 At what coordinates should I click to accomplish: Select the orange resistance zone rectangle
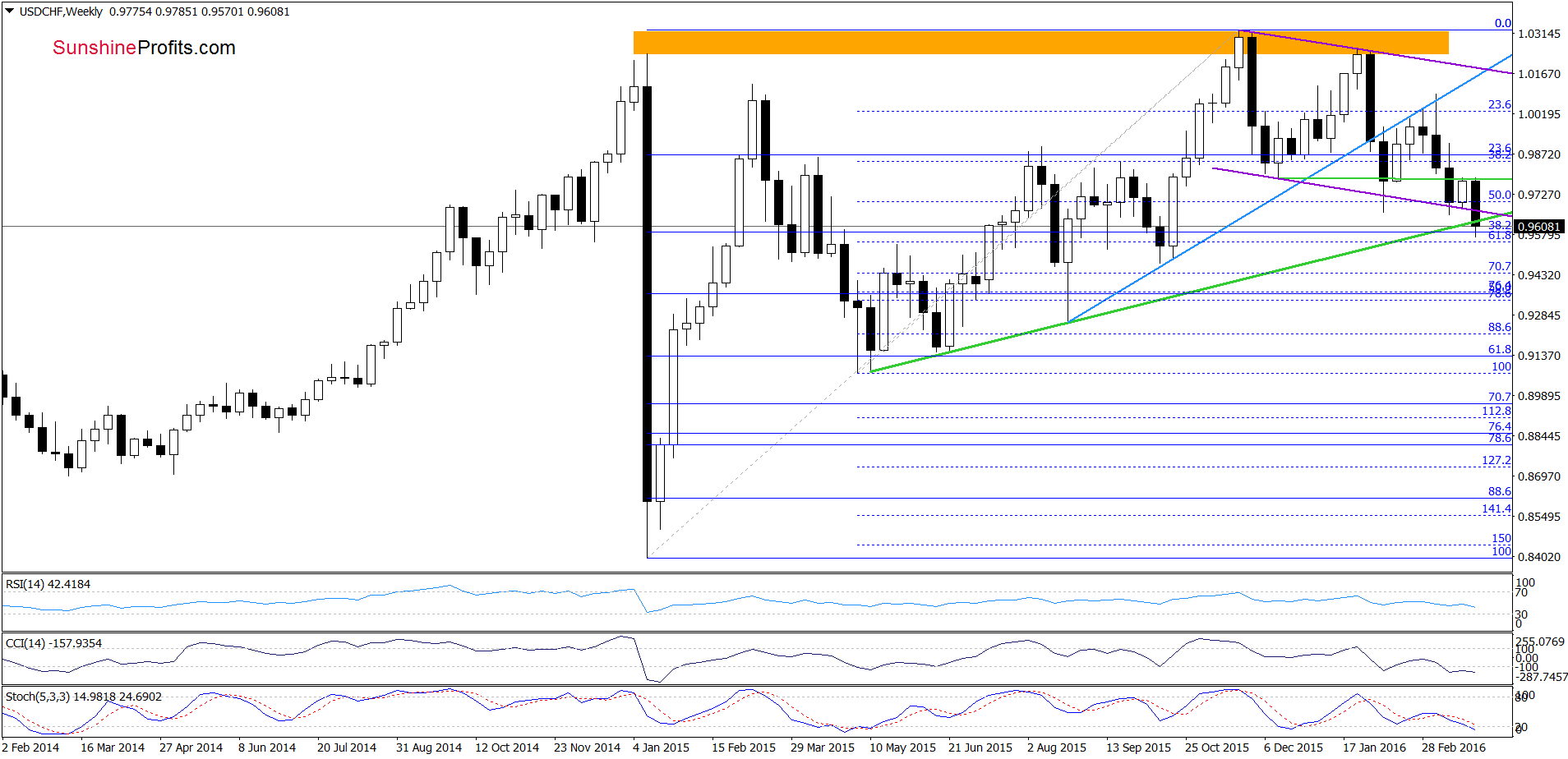click(1040, 42)
